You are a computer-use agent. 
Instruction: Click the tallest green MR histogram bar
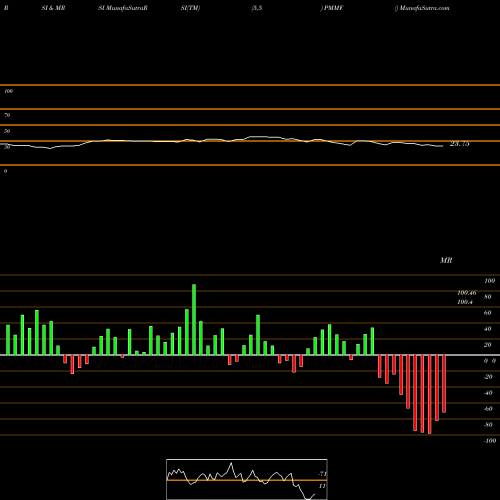pos(194,320)
